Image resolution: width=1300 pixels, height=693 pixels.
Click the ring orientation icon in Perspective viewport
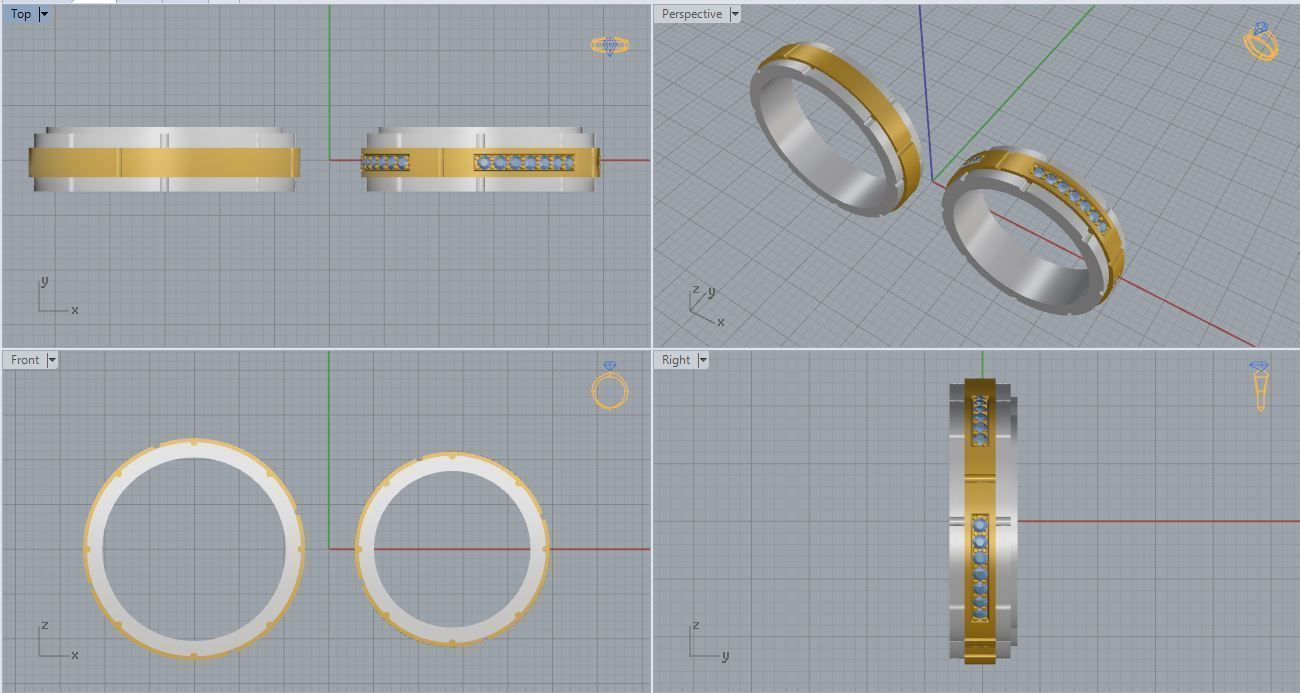click(1261, 41)
